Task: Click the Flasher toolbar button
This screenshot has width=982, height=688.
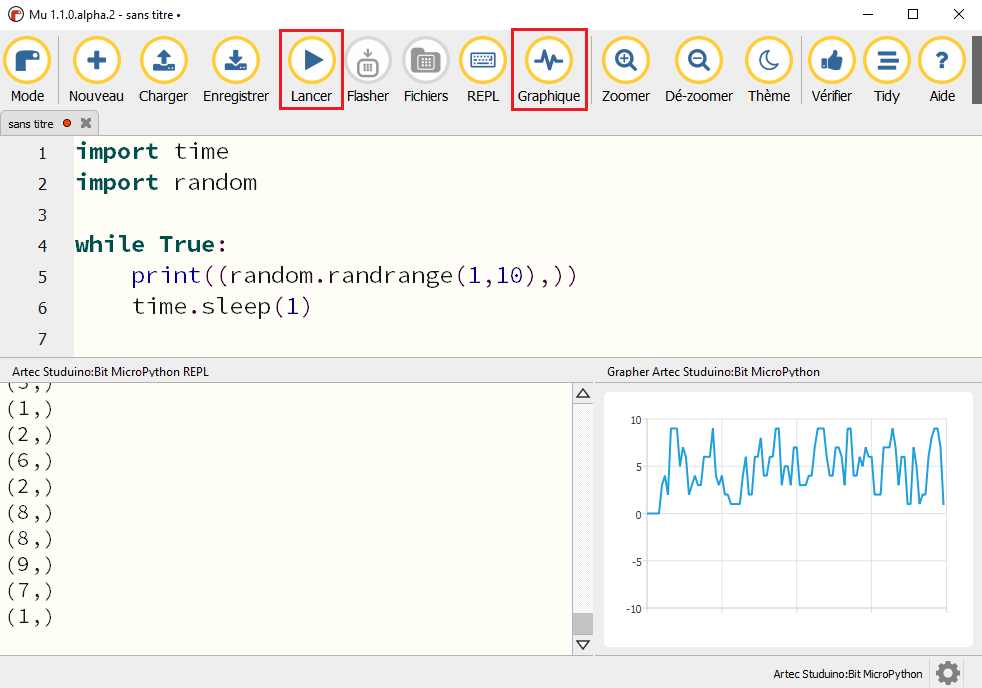Action: click(x=368, y=69)
